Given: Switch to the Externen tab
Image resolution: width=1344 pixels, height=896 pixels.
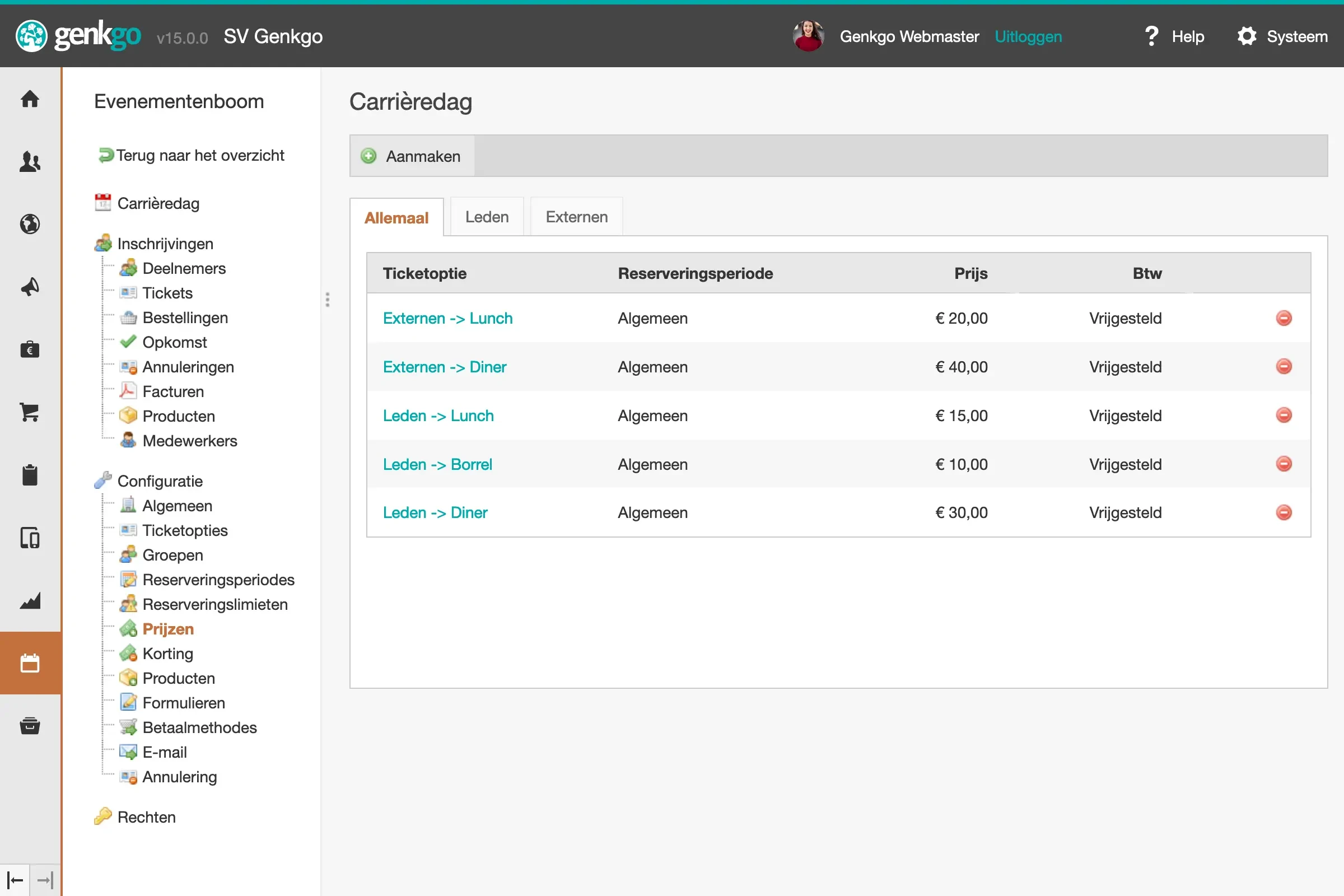Looking at the screenshot, I should point(576,217).
